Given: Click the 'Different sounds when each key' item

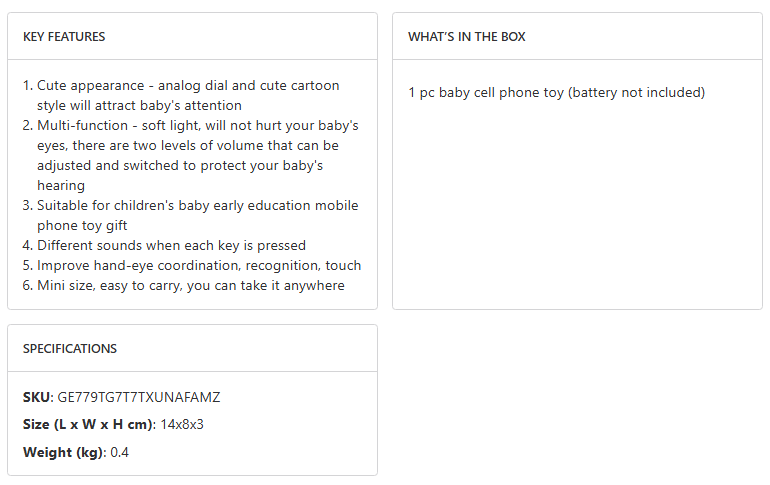Looking at the screenshot, I should coord(171,246).
